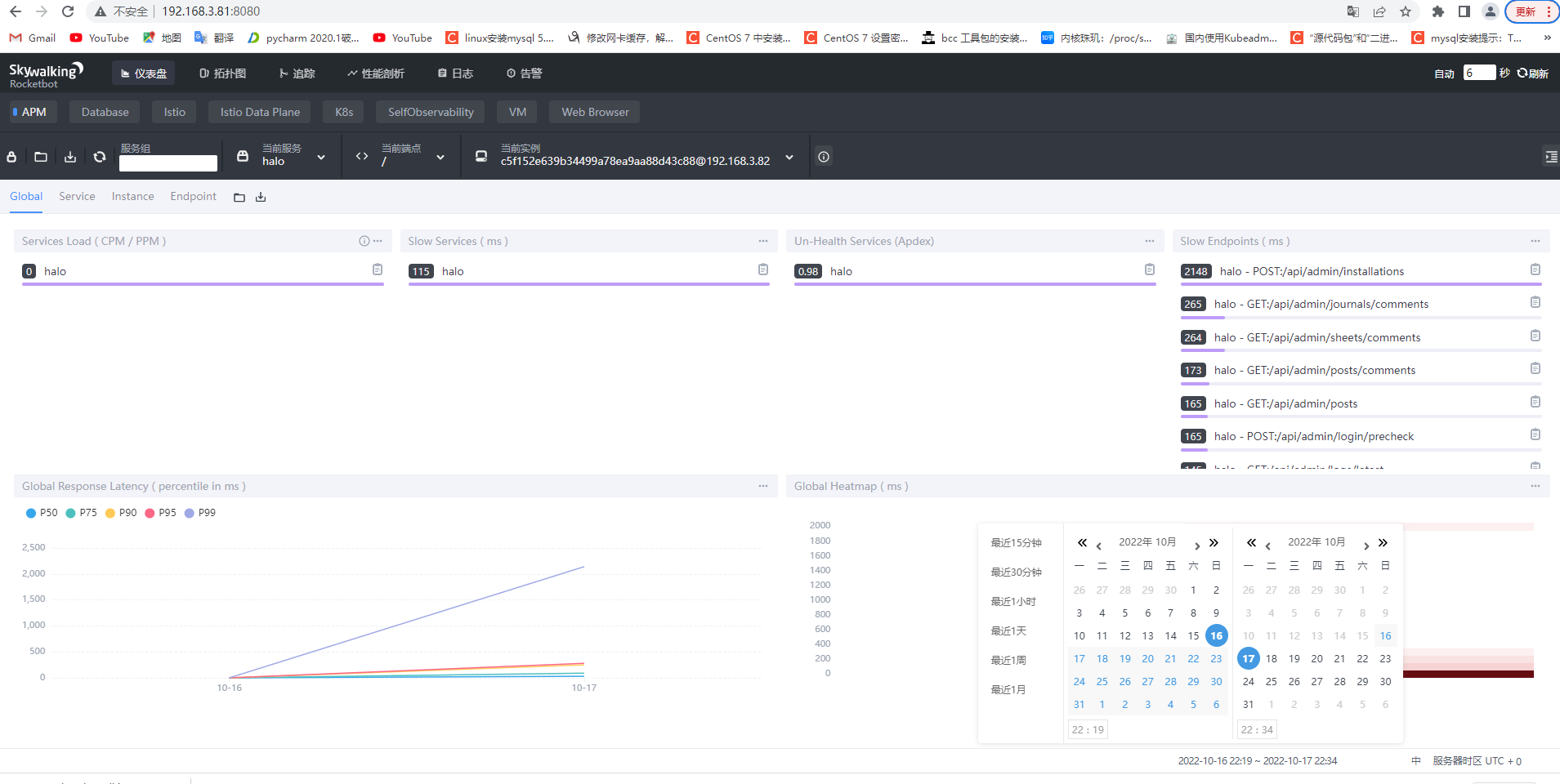Toggle P75 legend series
This screenshot has height=784, width=1560.
click(x=81, y=513)
